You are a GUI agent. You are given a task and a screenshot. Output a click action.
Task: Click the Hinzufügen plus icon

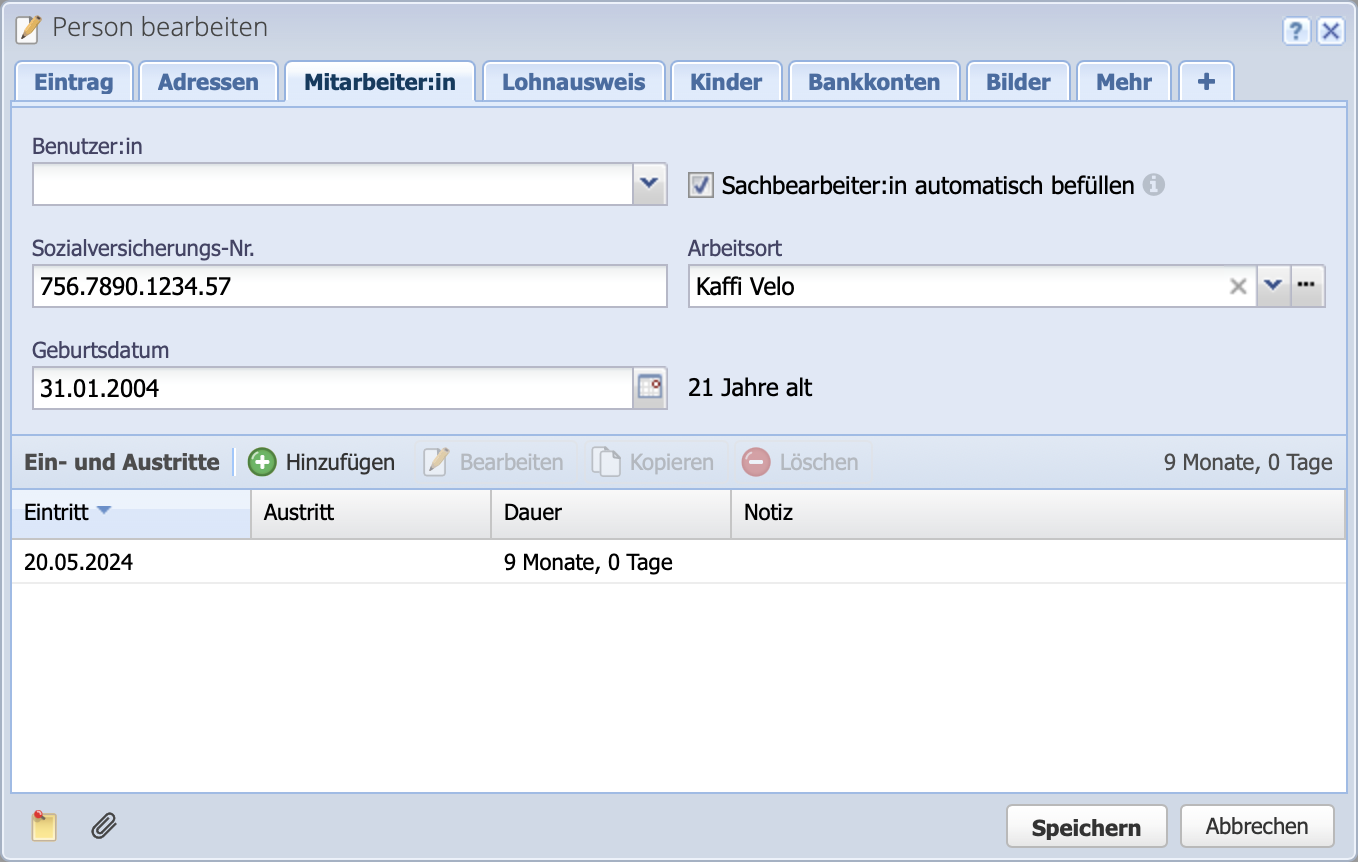pyautogui.click(x=262, y=462)
